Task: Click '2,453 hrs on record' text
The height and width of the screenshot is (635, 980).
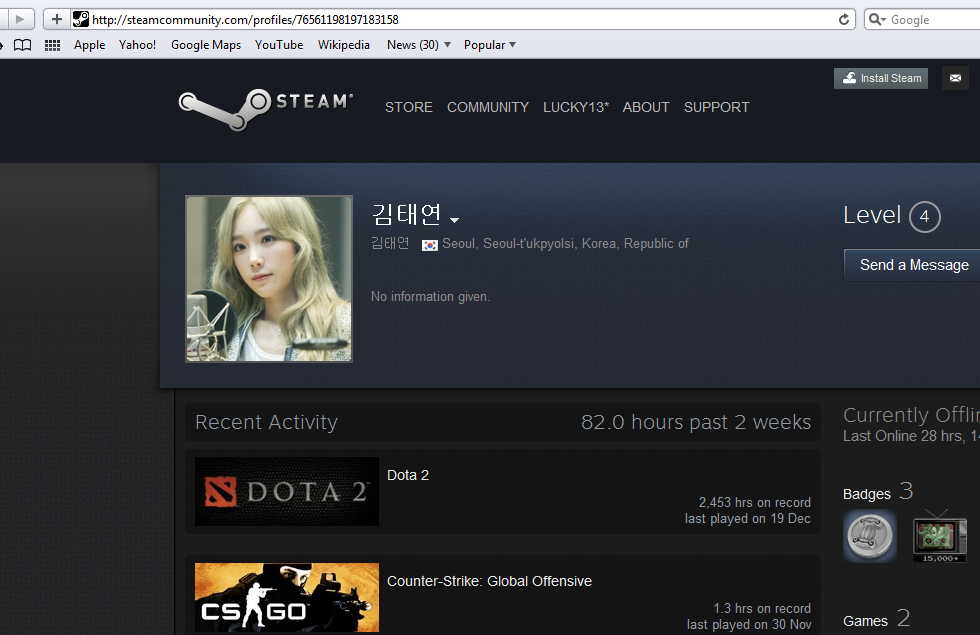Action: tap(754, 502)
